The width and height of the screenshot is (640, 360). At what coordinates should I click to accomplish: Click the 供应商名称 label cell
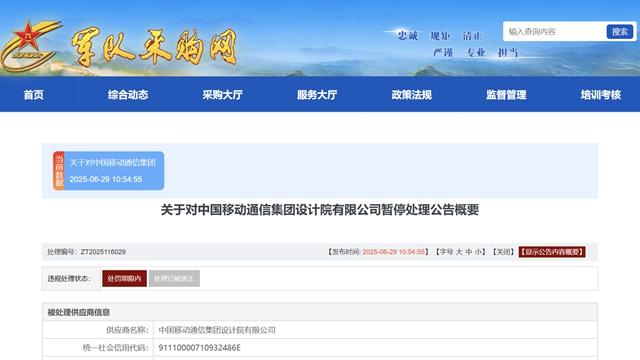click(x=98, y=330)
